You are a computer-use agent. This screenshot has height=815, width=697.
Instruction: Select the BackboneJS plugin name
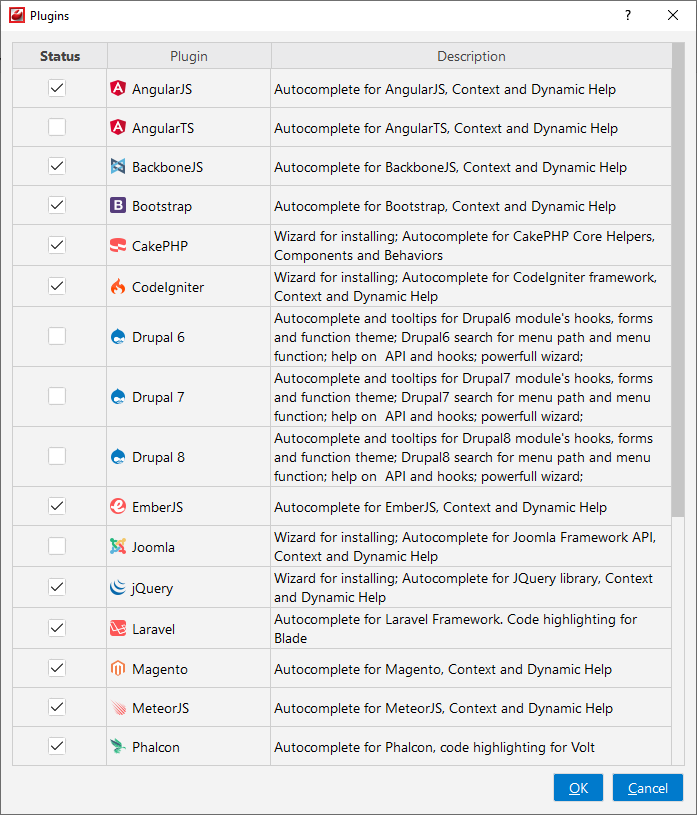167,167
